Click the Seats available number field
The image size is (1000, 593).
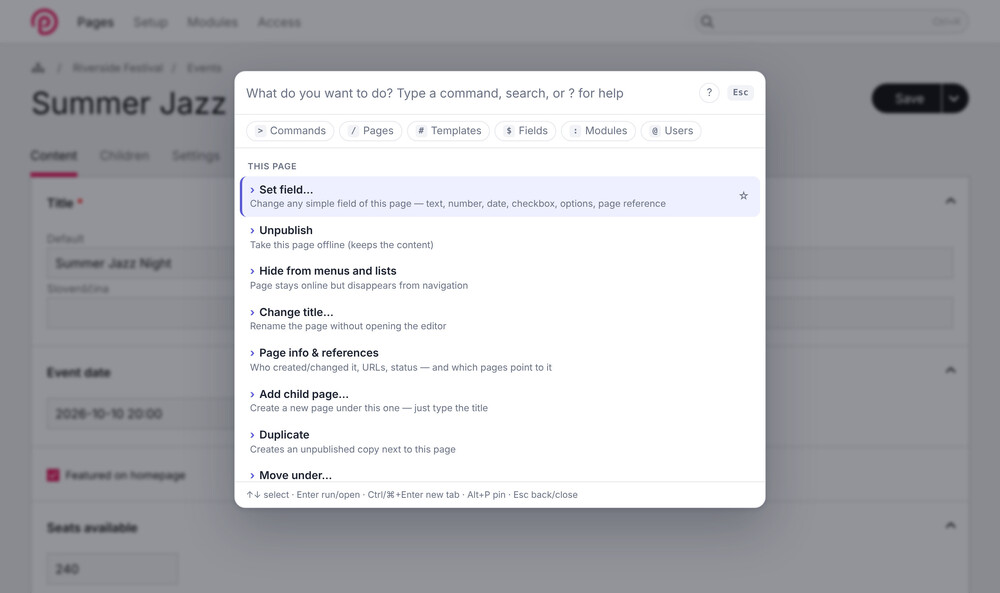coord(112,569)
